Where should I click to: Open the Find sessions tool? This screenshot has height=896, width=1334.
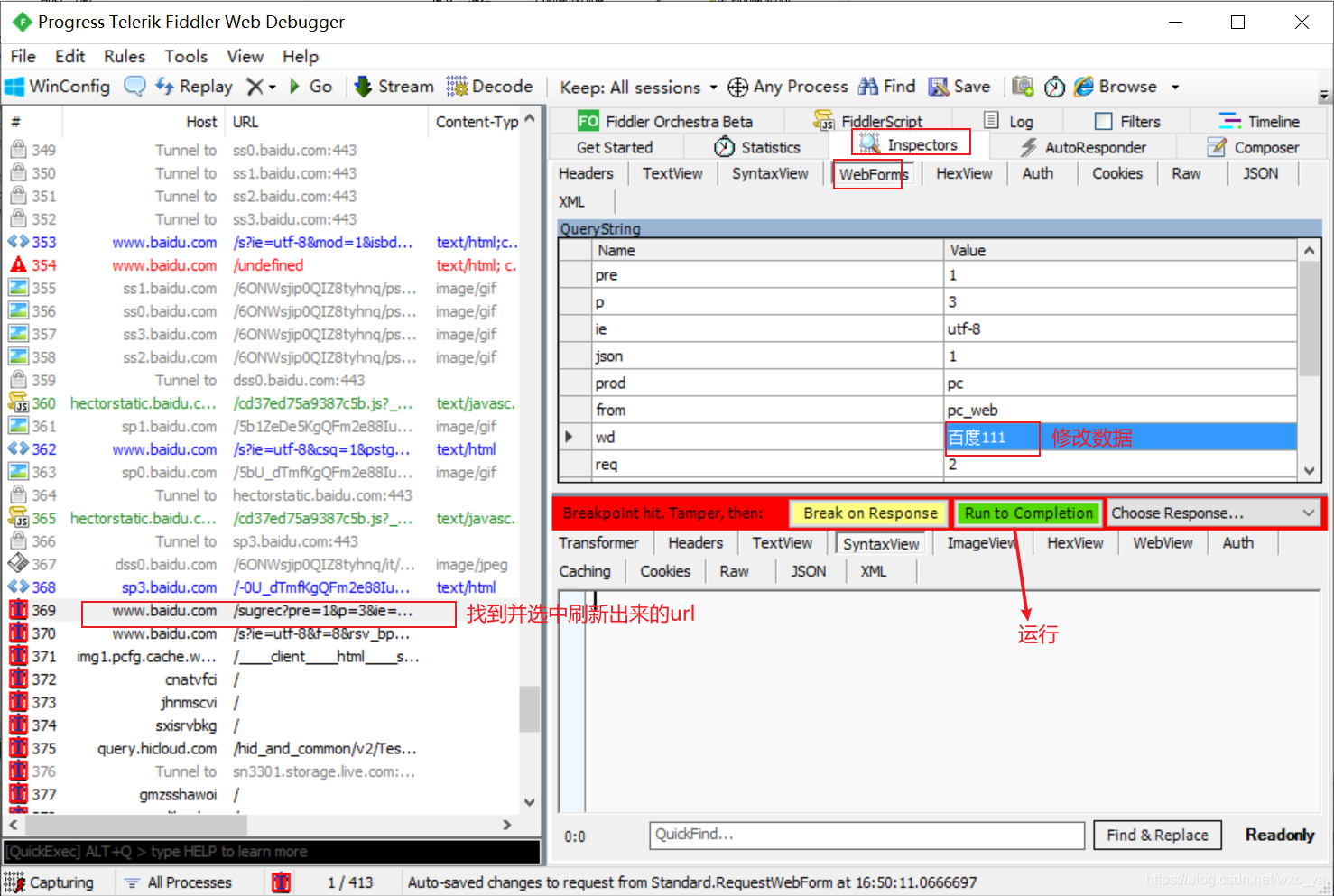coord(886,87)
